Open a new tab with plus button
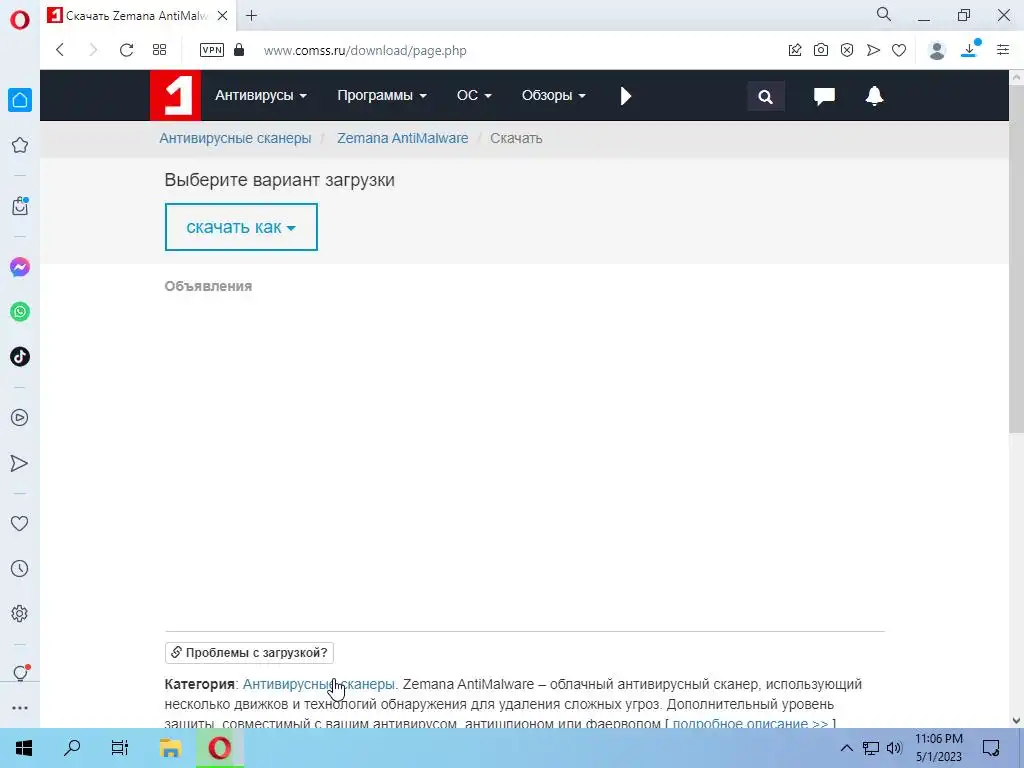 coord(251,16)
